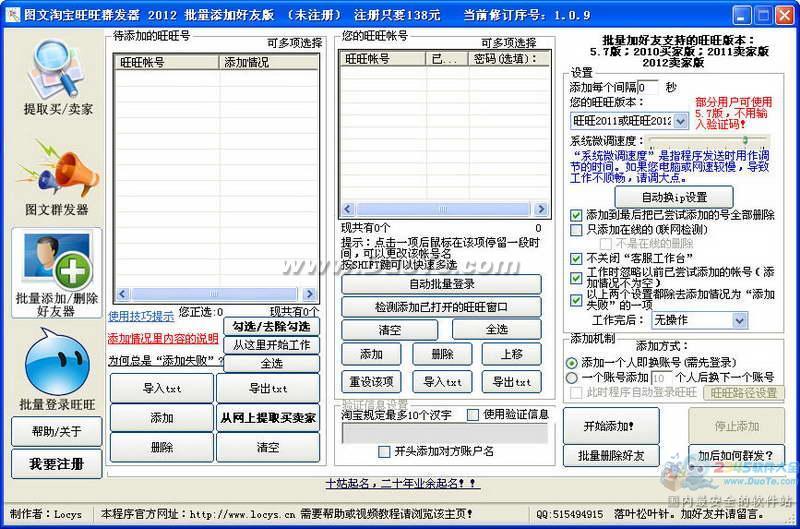Image resolution: width=800 pixels, height=529 pixels.
Task: Enable 使用验证信息 checkbox
Action: click(x=473, y=414)
